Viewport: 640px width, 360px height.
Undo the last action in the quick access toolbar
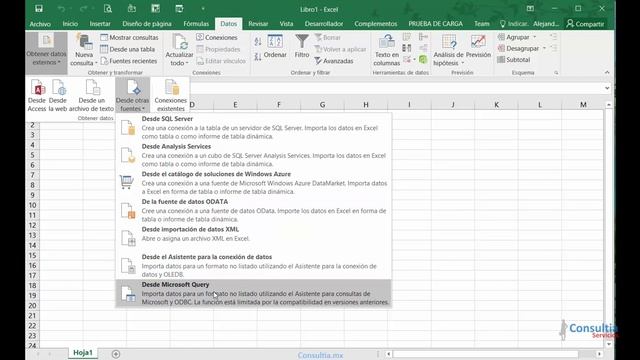61,9
